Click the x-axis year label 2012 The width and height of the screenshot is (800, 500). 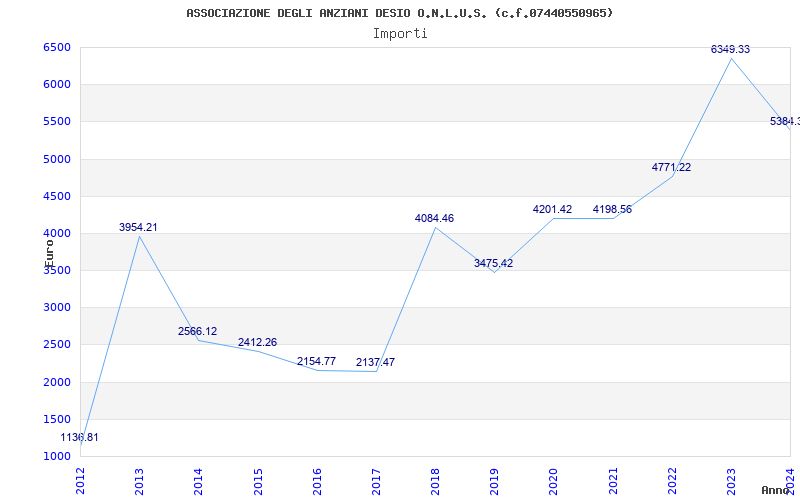(x=80, y=481)
